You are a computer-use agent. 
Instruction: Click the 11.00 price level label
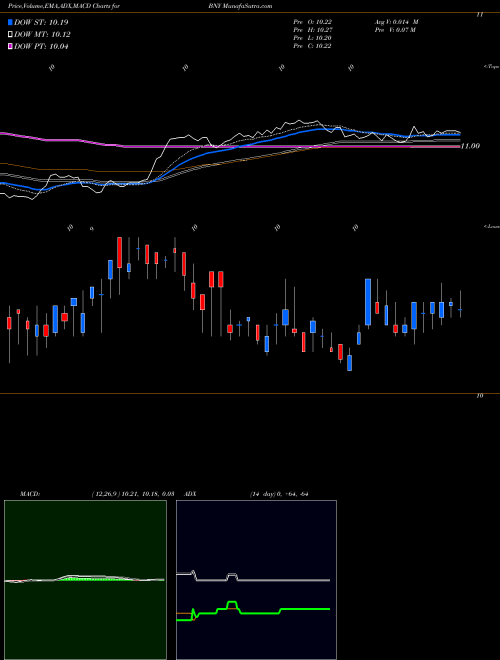[470, 146]
